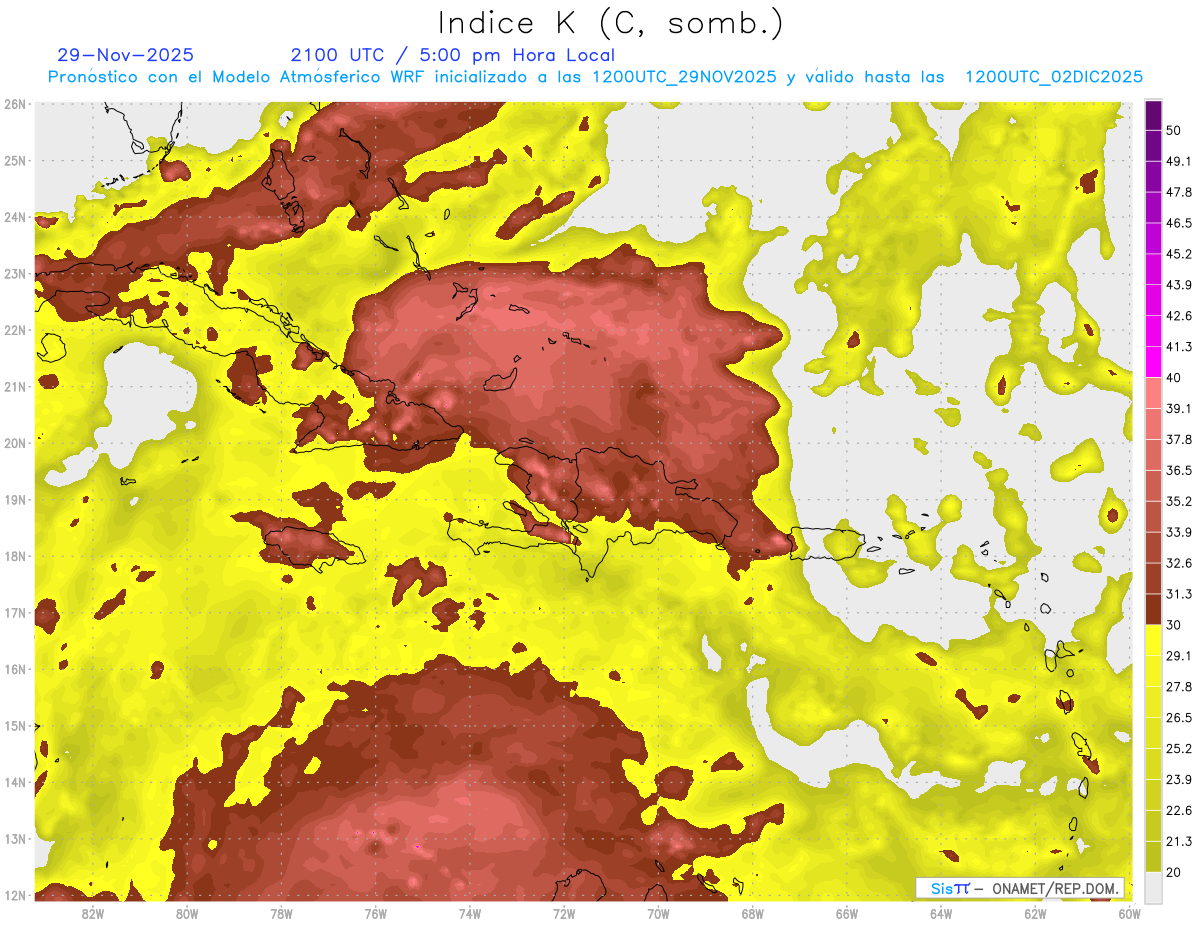This screenshot has height=927, width=1200.
Task: Click the "26N" latitude label
Action: pyautogui.click(x=14, y=104)
